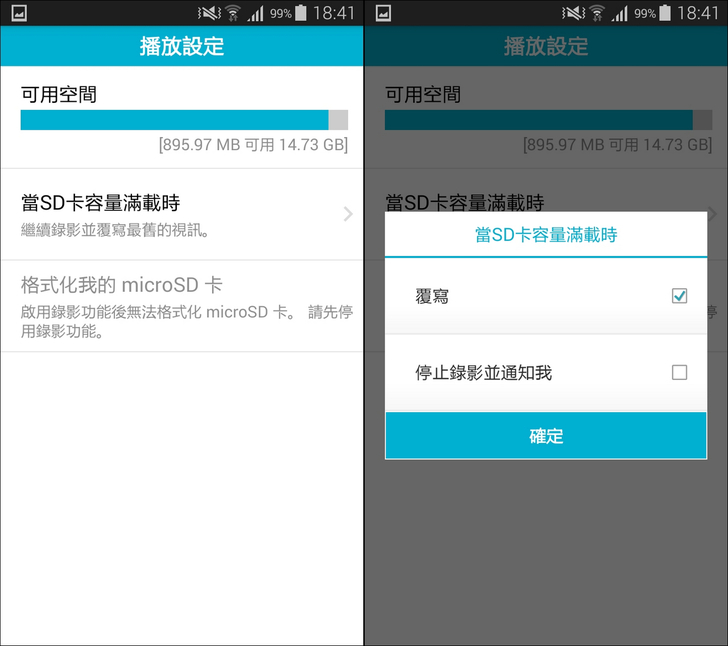This screenshot has width=728, height=646.
Task: Tap the dialog title 當SD卡容量滿載時
Action: [x=546, y=235]
